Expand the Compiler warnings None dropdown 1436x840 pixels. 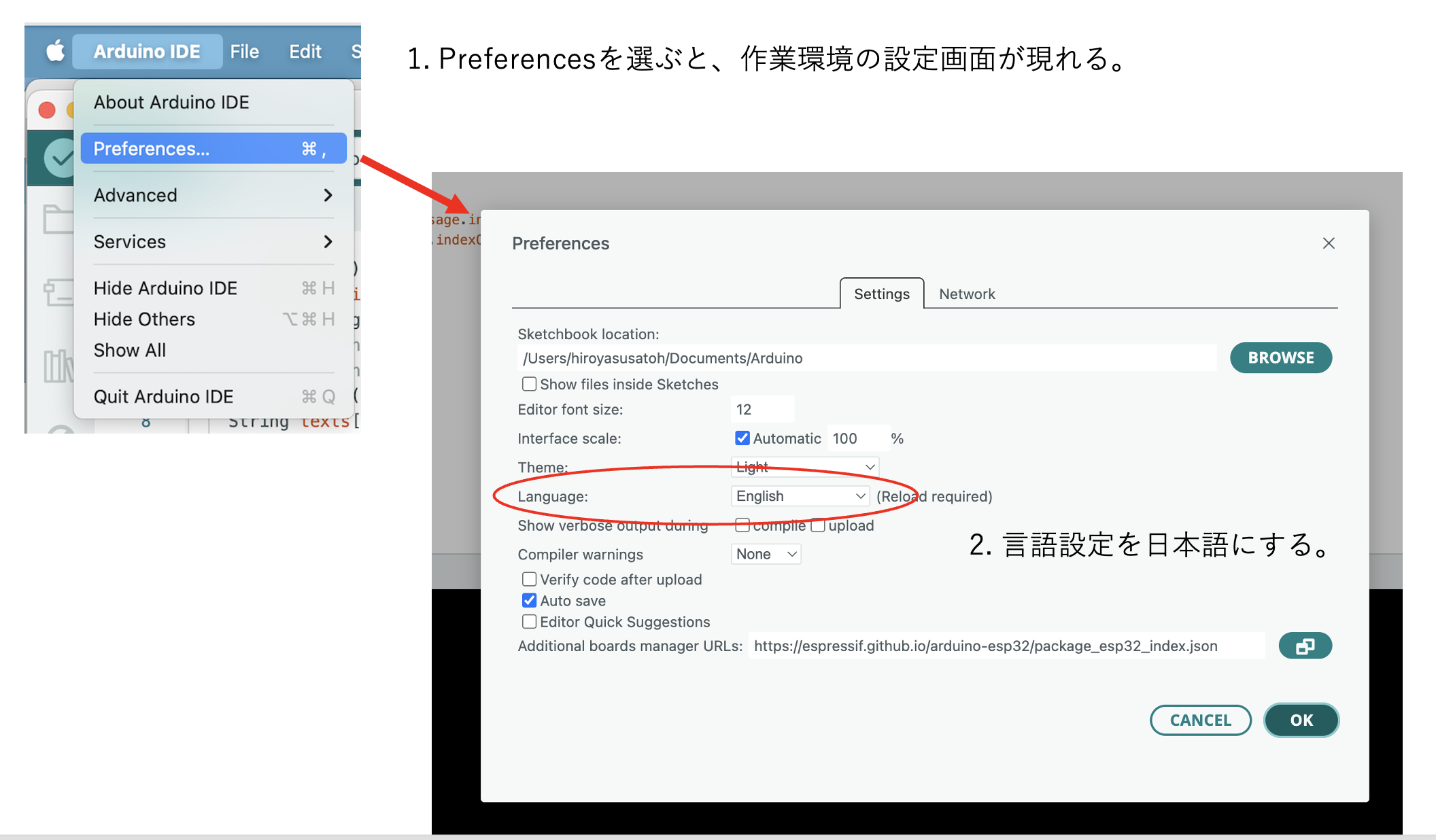pyautogui.click(x=766, y=554)
